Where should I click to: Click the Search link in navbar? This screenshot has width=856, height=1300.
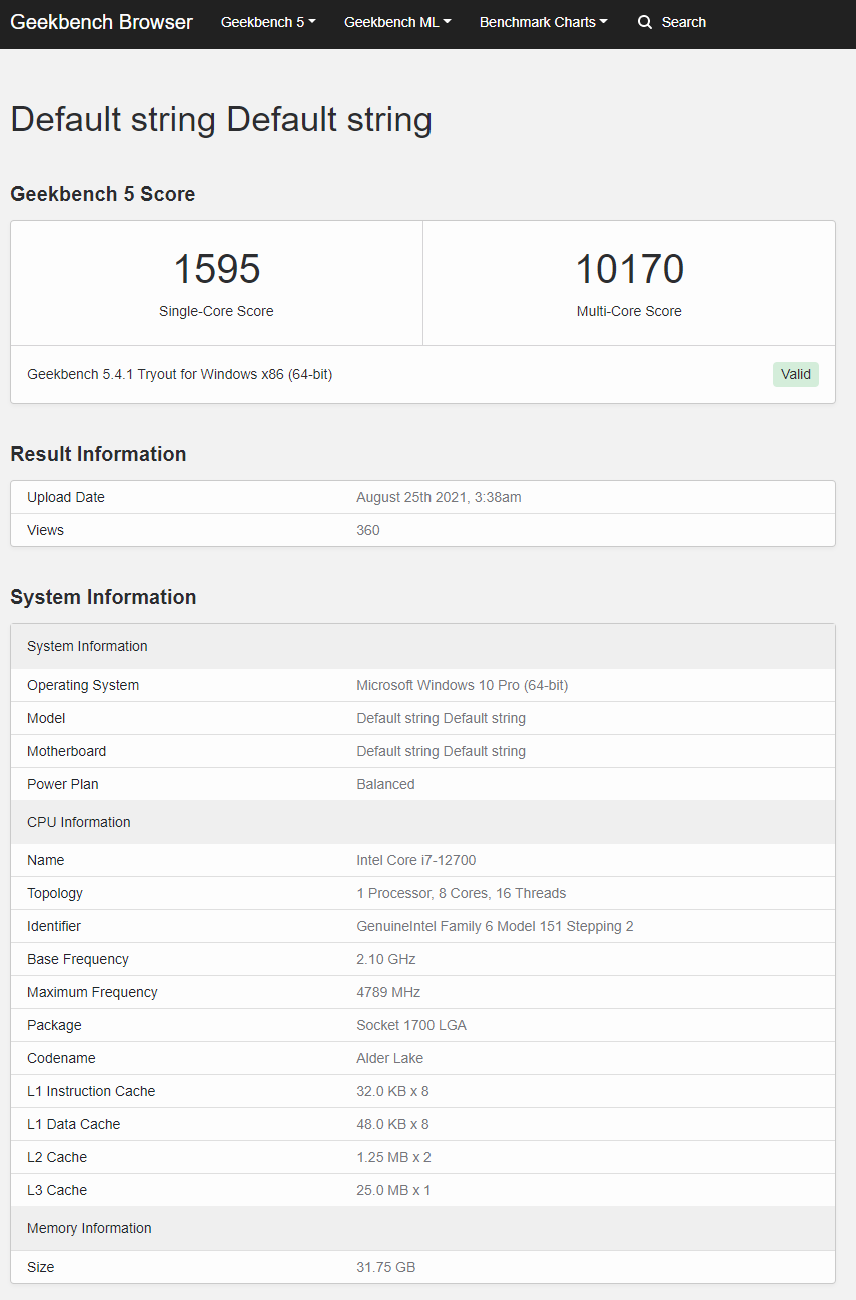coord(672,22)
